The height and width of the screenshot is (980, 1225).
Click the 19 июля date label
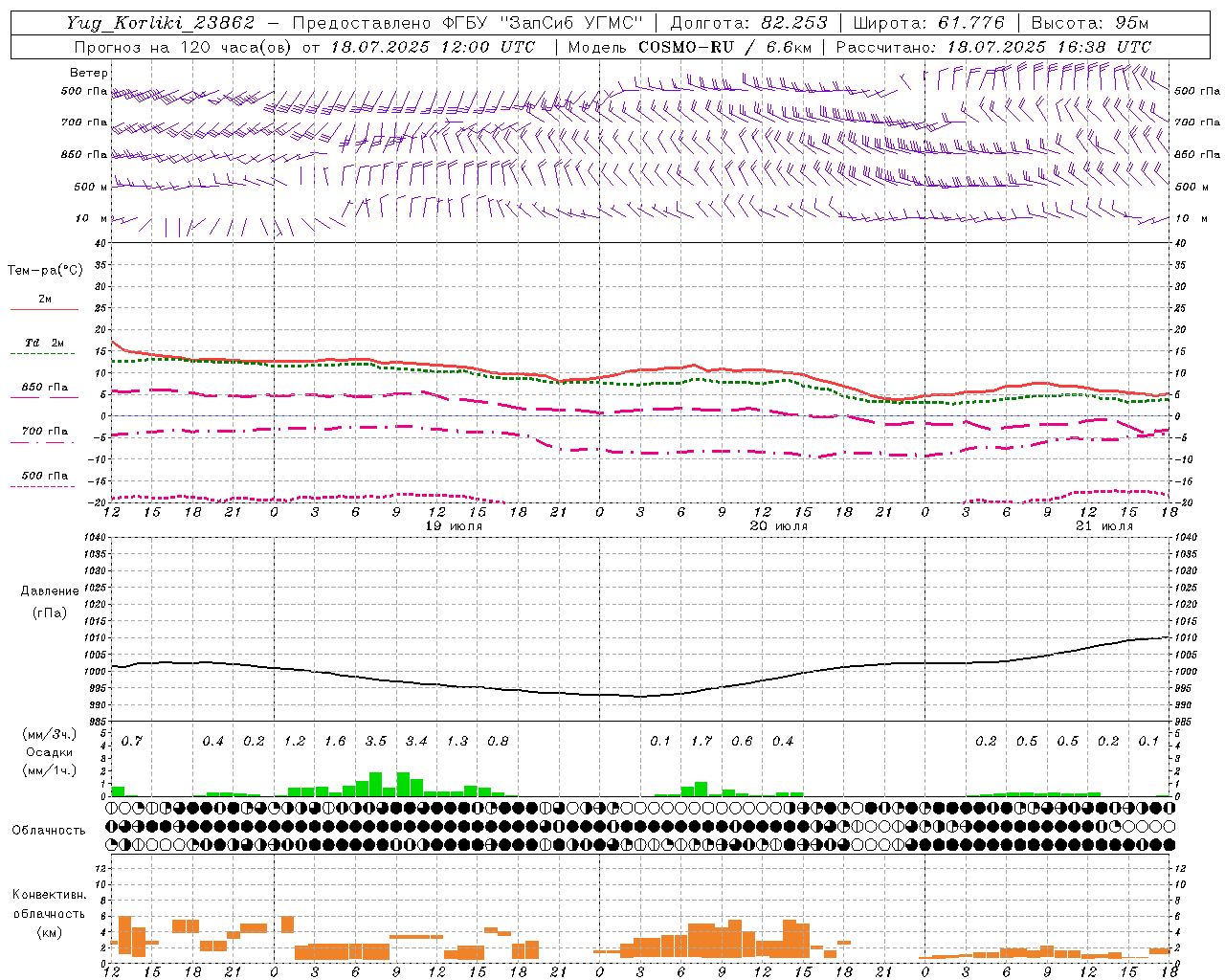(x=454, y=526)
